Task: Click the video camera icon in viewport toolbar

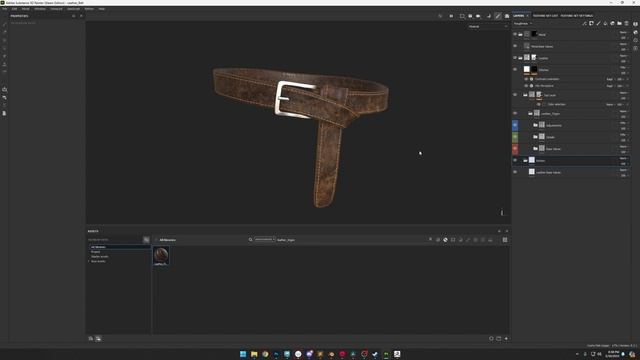Action: click(x=478, y=16)
